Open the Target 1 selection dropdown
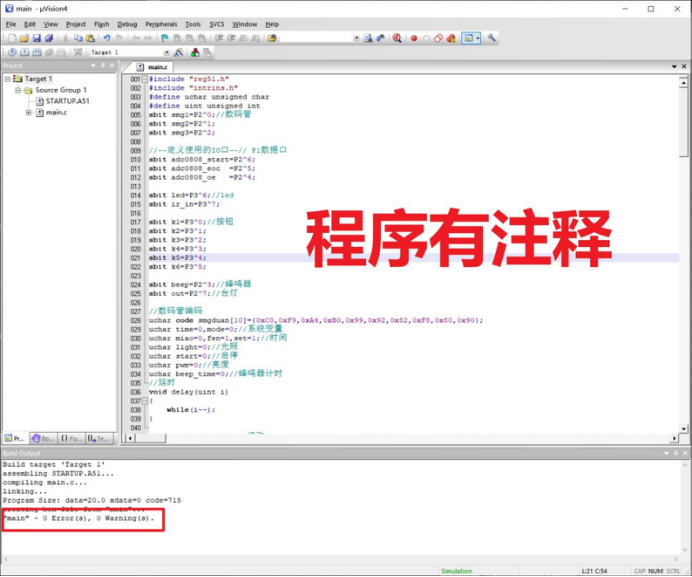This screenshot has width=692, height=577. coord(167,53)
